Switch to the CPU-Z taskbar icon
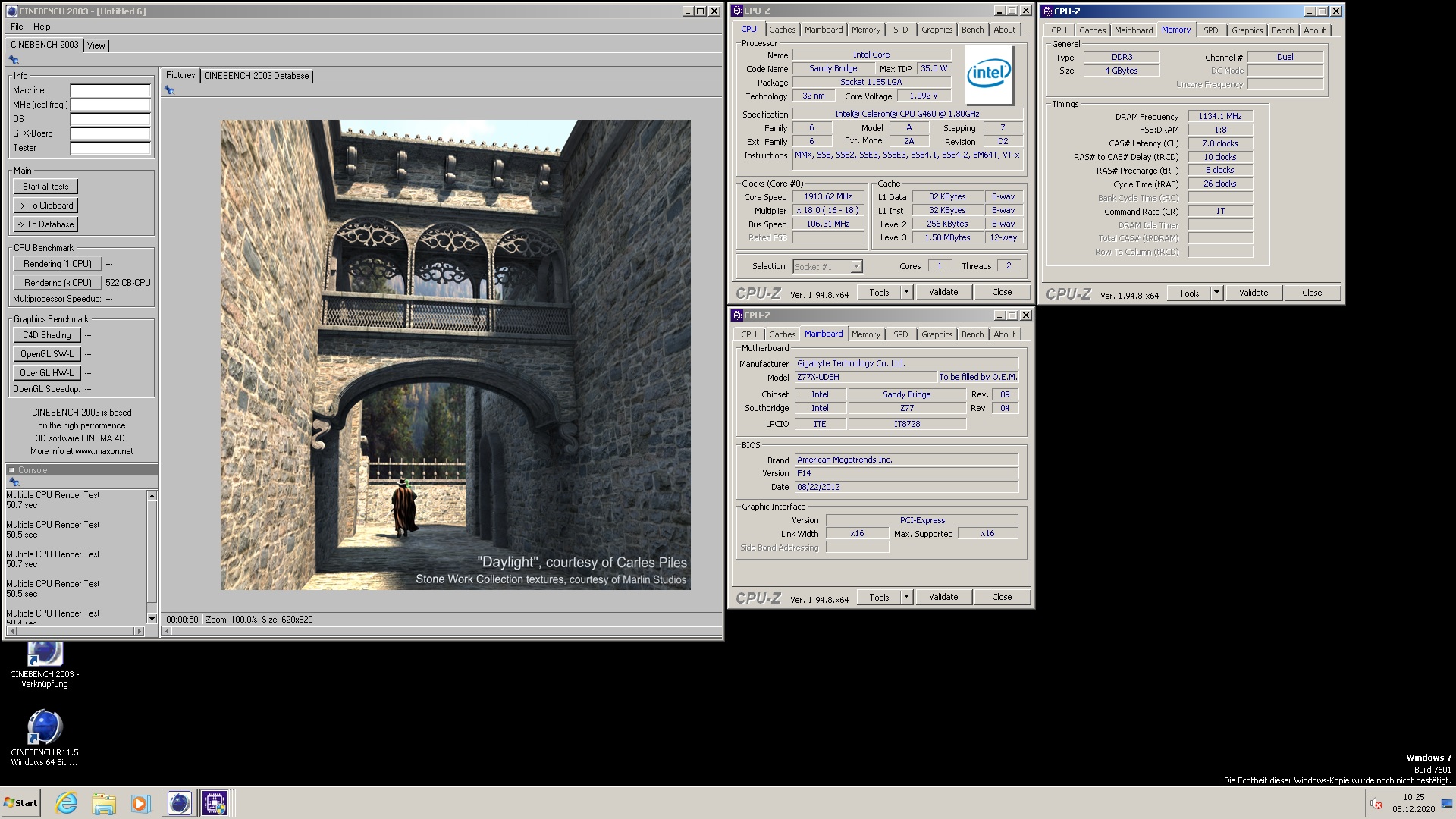This screenshot has height=819, width=1456. (215, 803)
